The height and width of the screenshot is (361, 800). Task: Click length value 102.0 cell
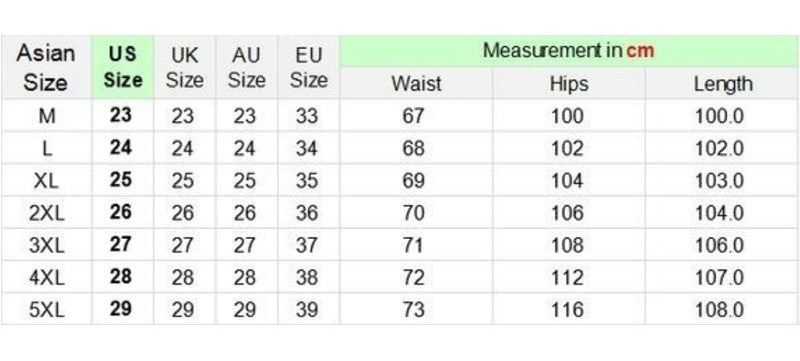tap(721, 148)
